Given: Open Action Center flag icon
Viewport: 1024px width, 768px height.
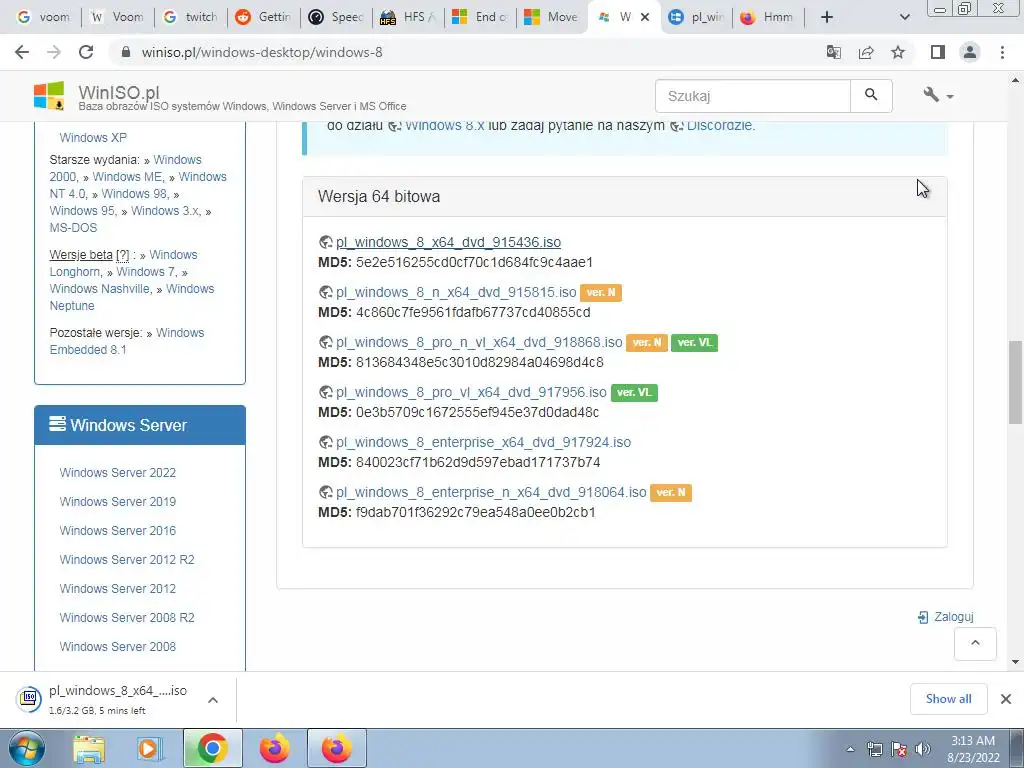Looking at the screenshot, I should [x=899, y=749].
